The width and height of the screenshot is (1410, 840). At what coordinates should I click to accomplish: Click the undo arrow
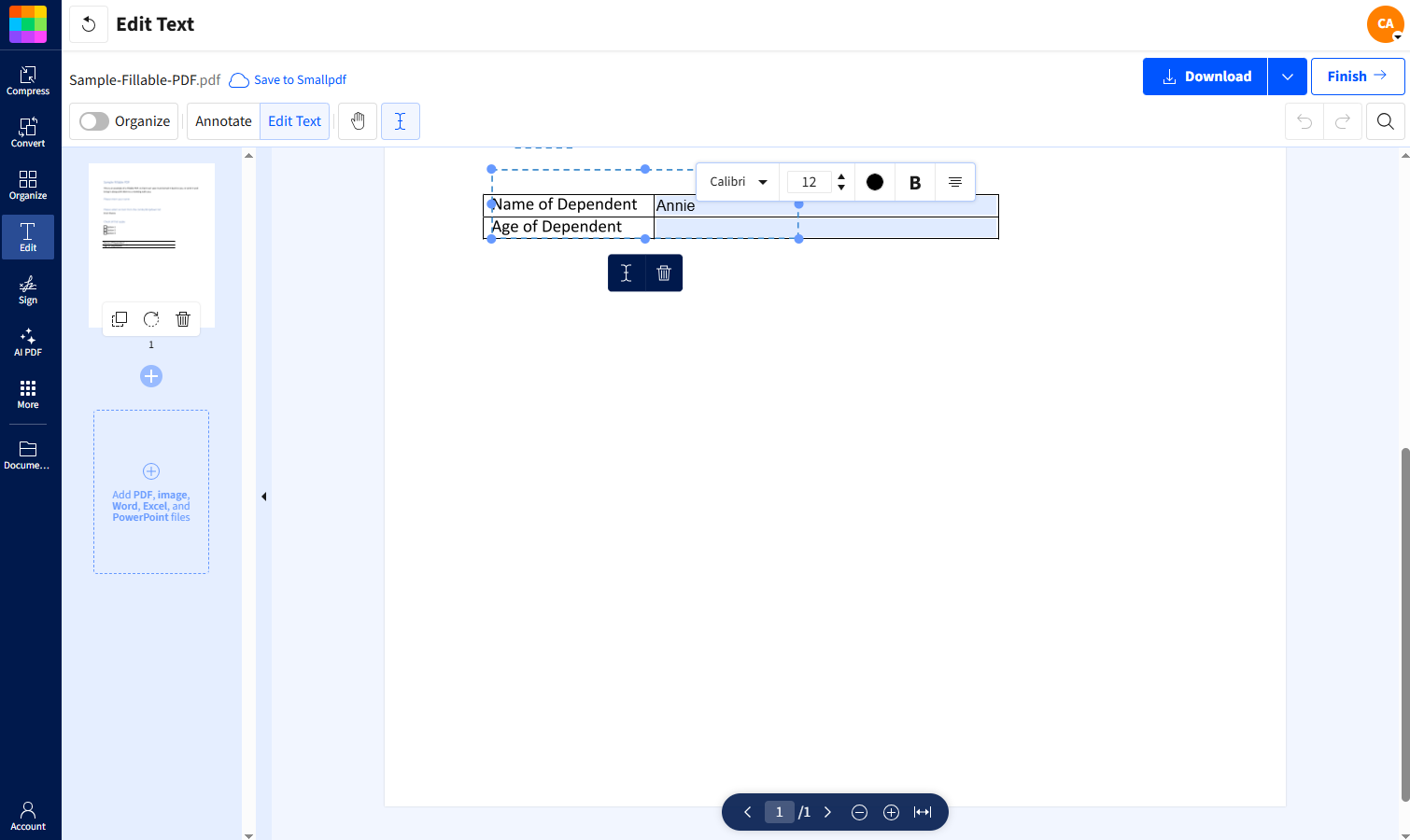tap(1304, 120)
